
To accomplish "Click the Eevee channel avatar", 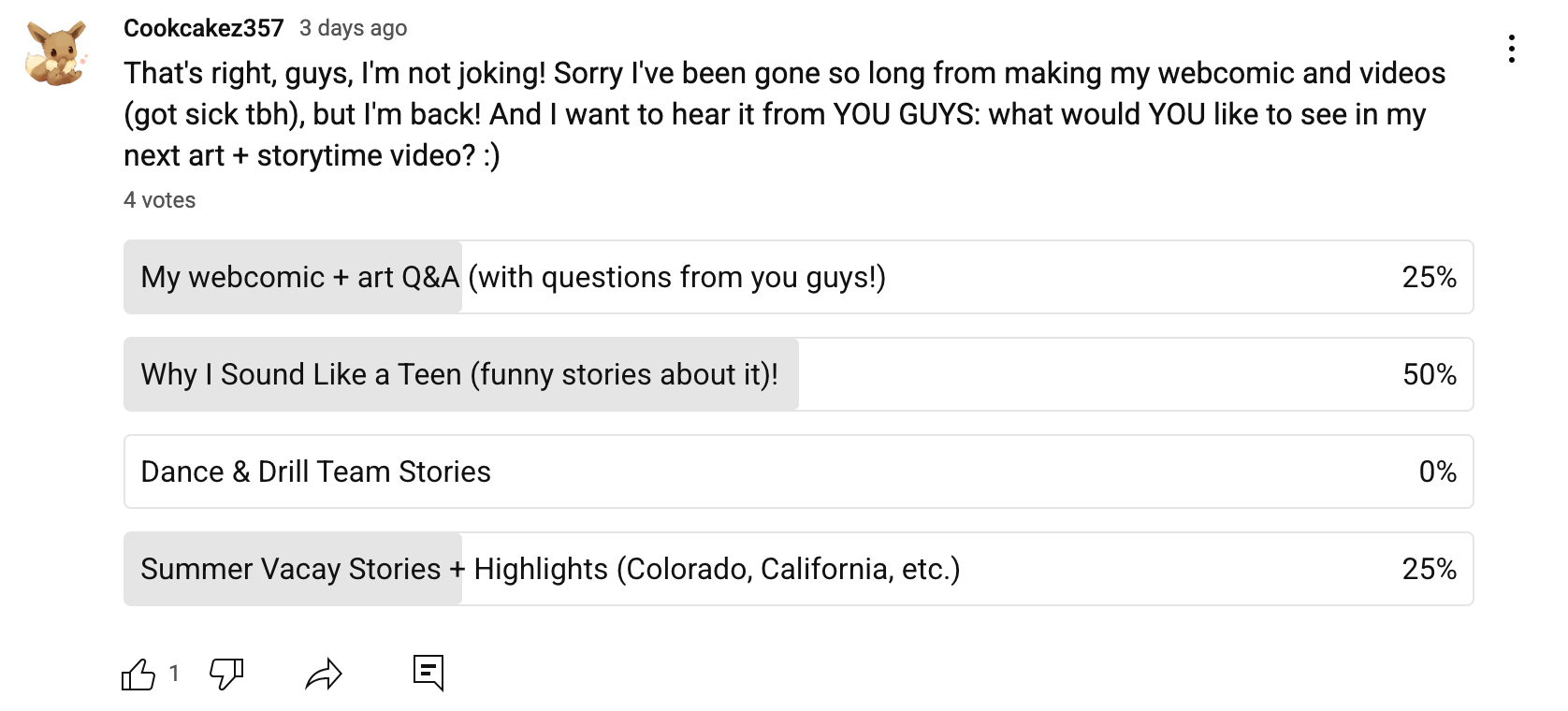I will 56,54.
